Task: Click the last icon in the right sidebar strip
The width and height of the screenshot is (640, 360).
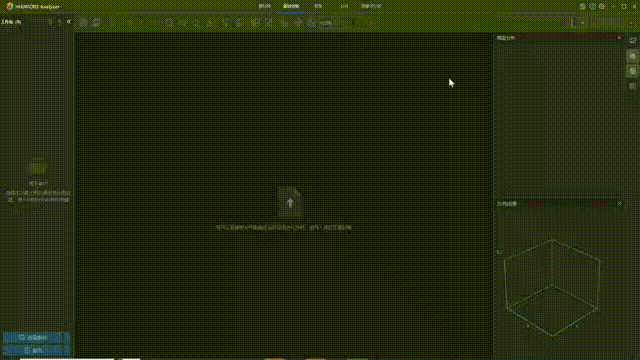Action: coord(633,87)
